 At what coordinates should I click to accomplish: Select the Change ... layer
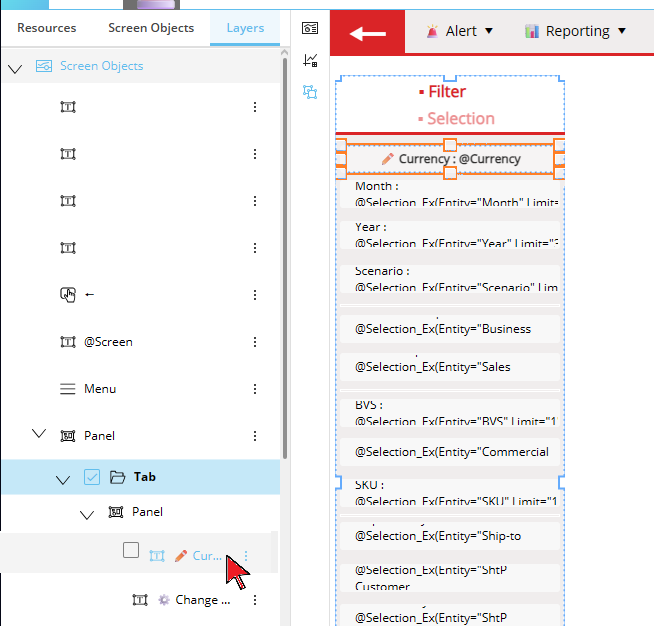coord(203,600)
